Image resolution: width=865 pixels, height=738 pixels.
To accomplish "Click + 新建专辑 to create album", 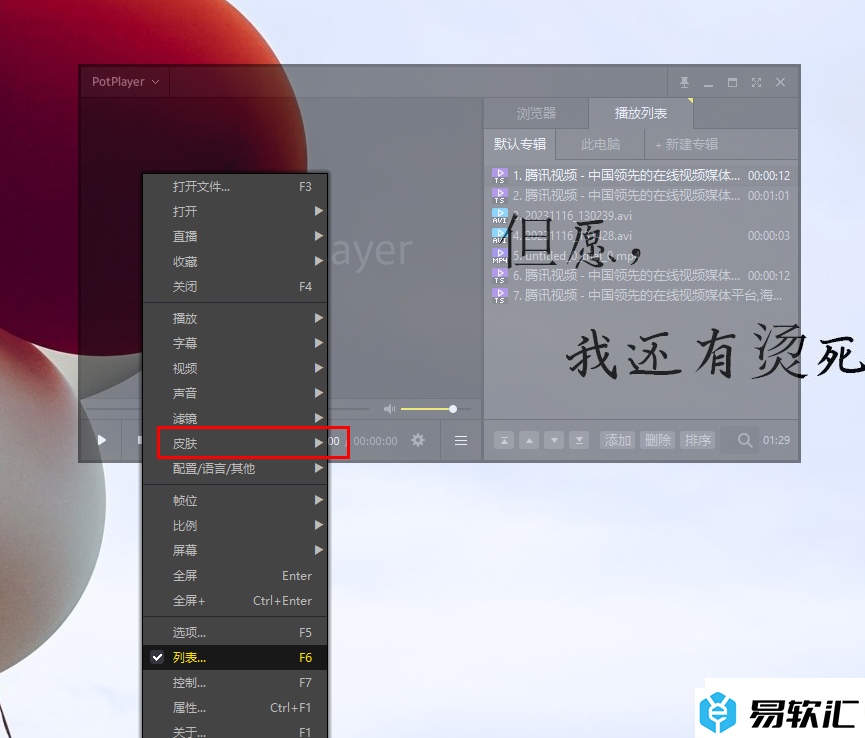I will pyautogui.click(x=686, y=145).
